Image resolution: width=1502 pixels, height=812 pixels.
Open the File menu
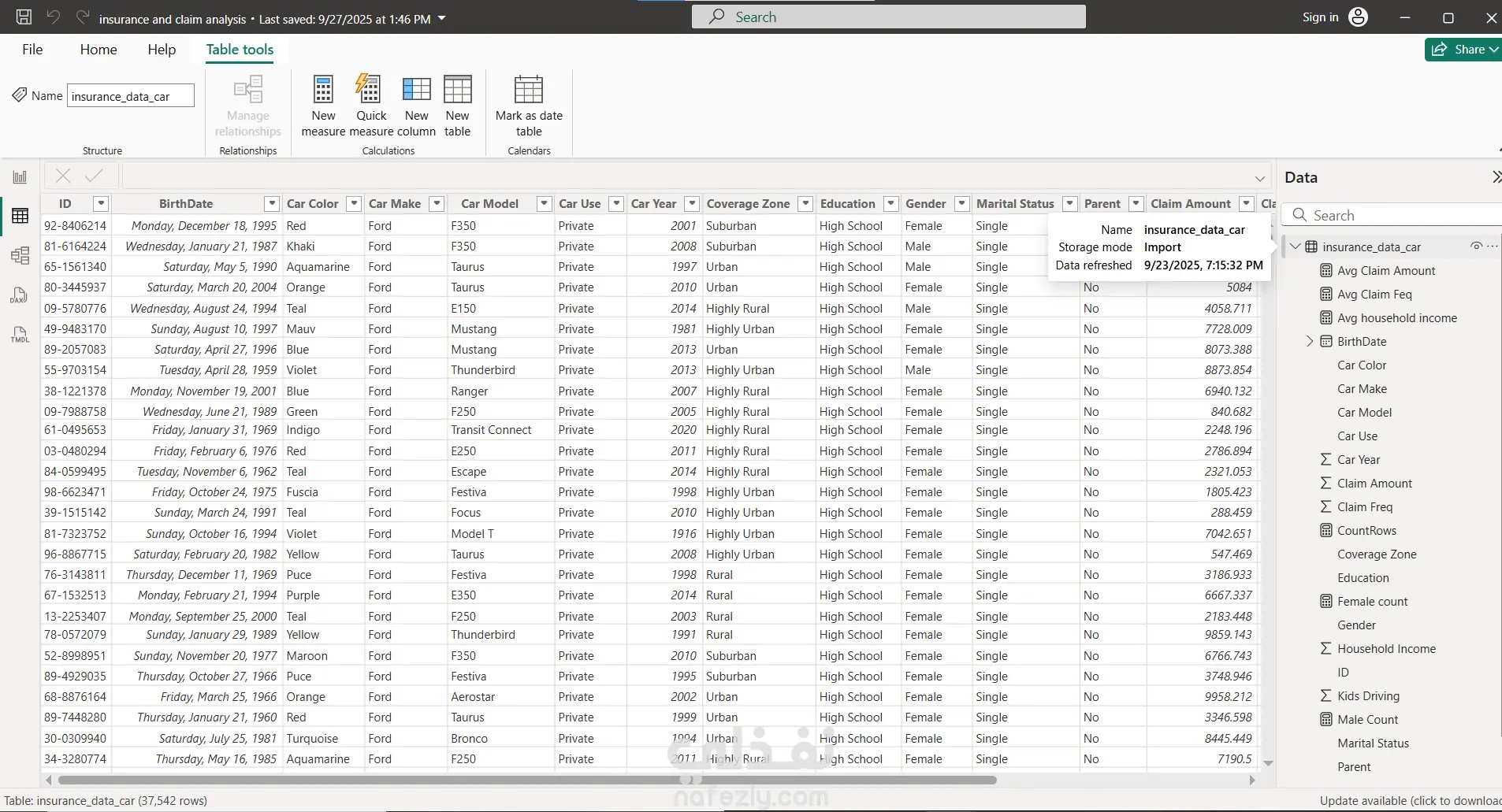pyautogui.click(x=32, y=50)
